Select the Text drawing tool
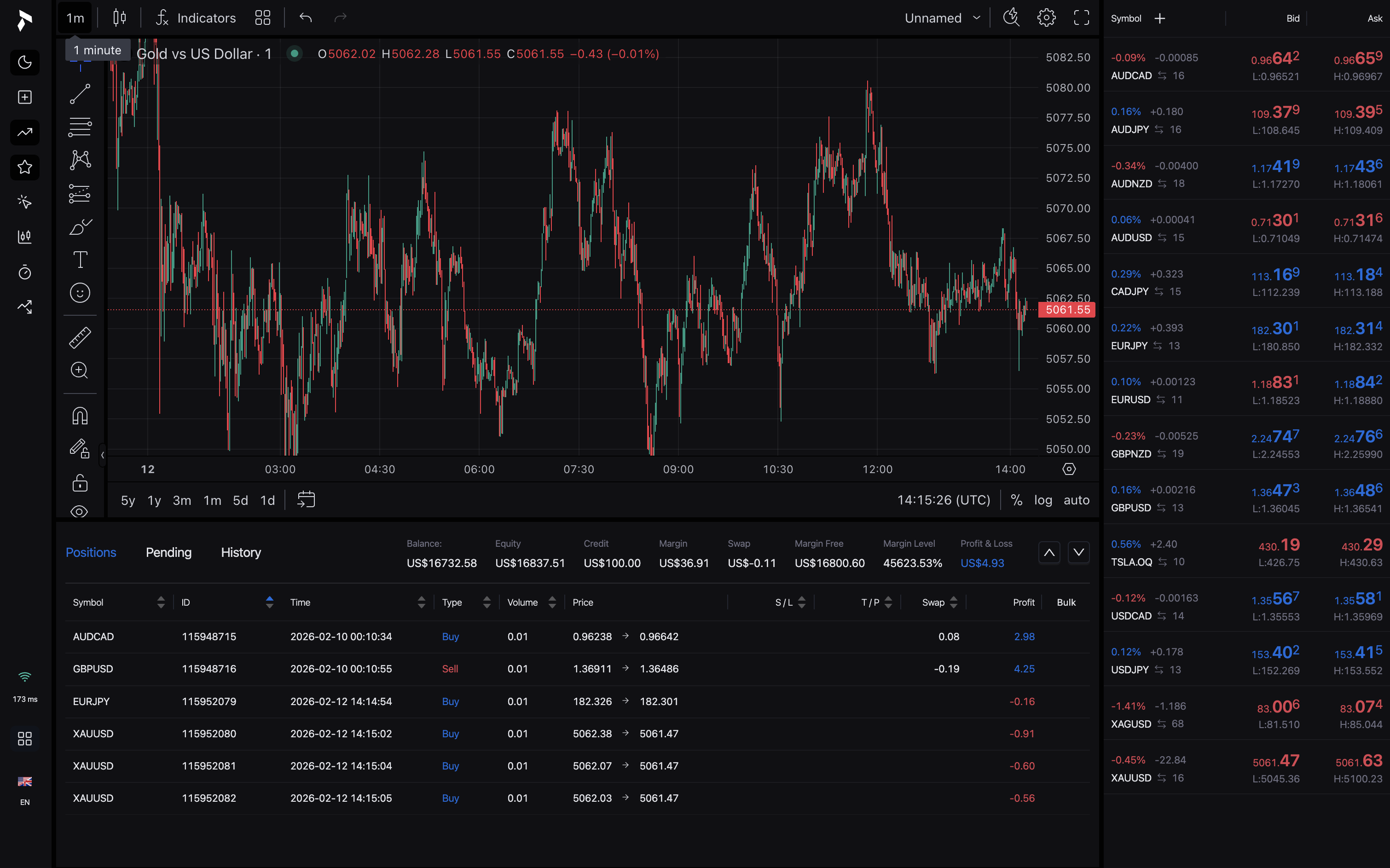The height and width of the screenshot is (868, 1390). 80,260
